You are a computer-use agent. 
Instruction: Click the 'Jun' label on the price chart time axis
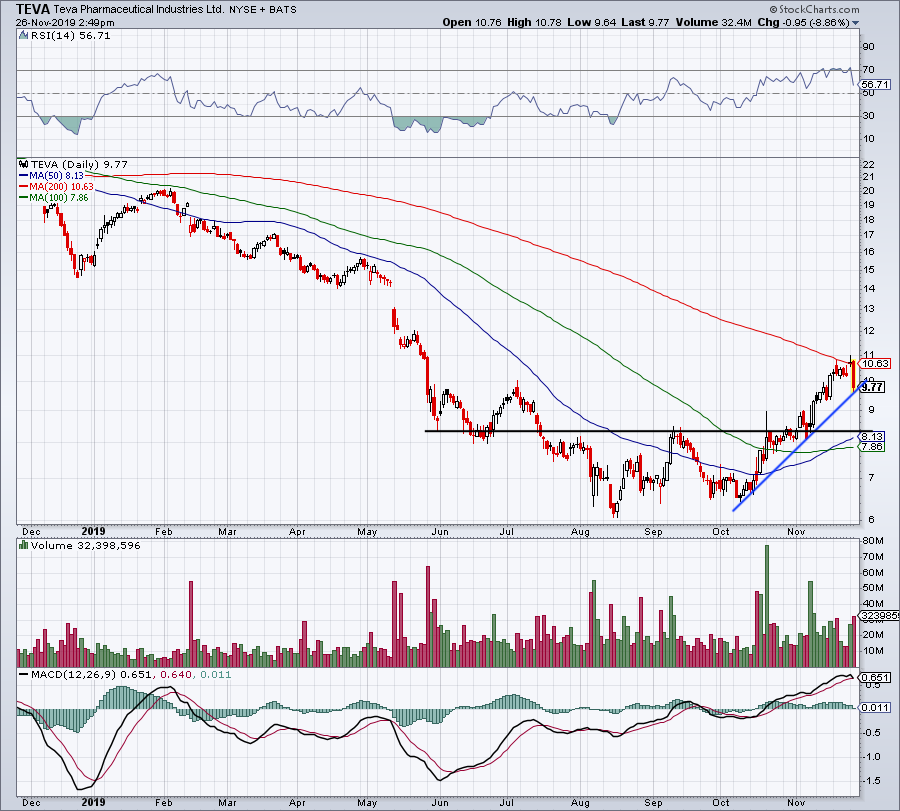pos(440,531)
